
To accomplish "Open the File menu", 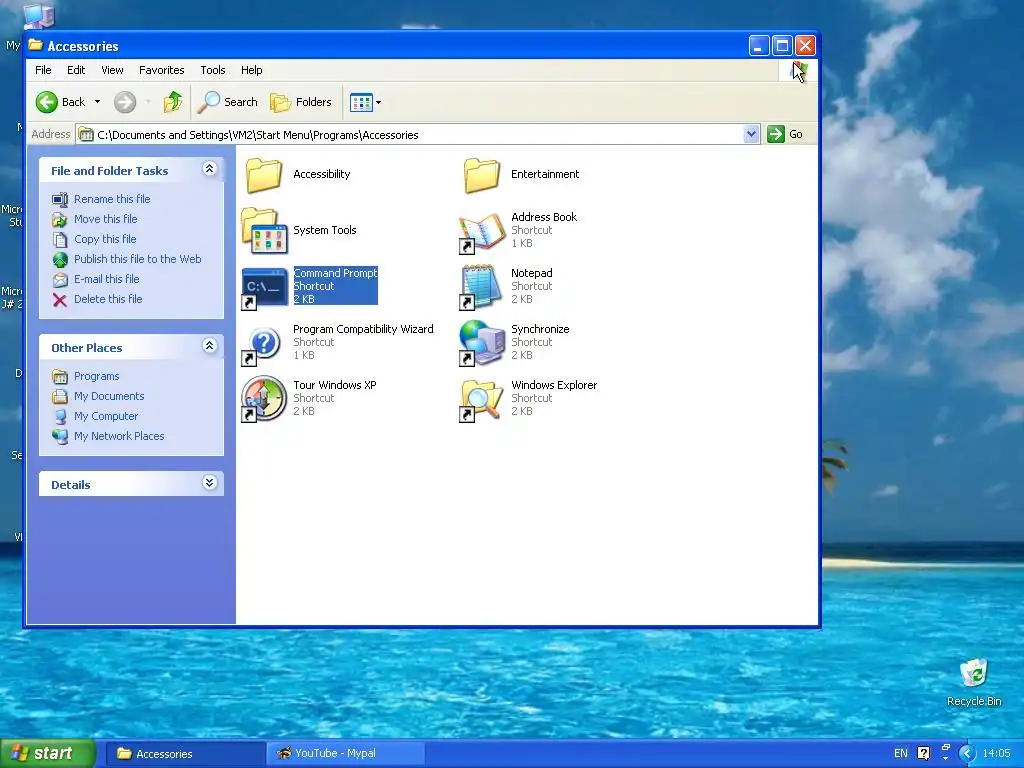I will [x=43, y=70].
